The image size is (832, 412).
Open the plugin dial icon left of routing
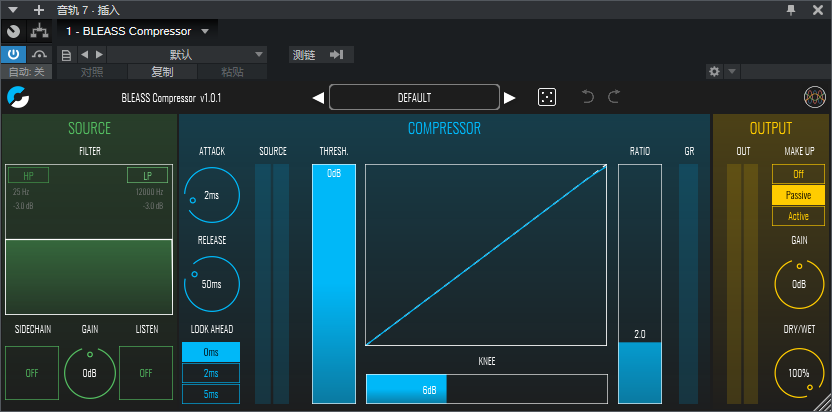pyautogui.click(x=13, y=31)
